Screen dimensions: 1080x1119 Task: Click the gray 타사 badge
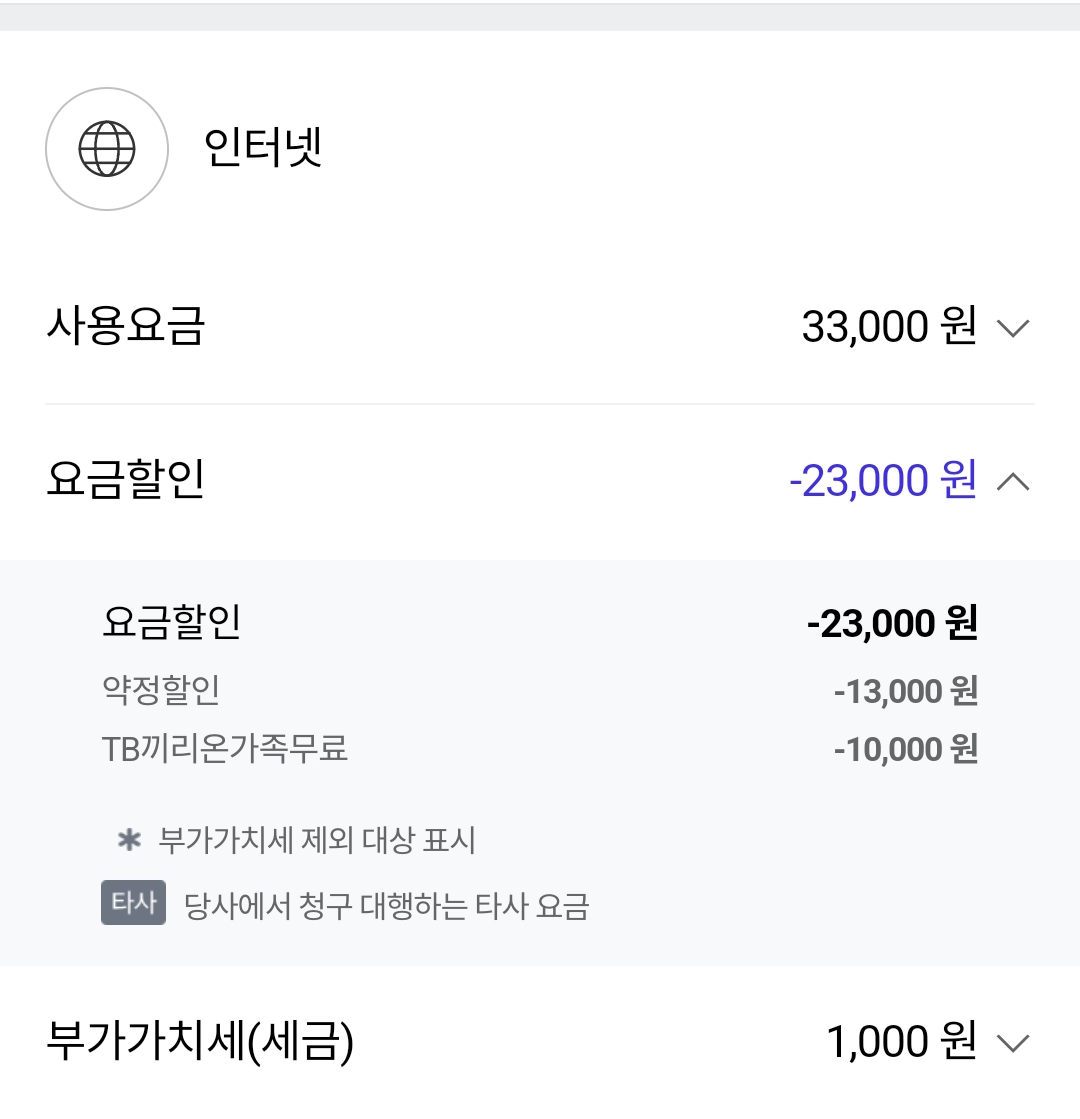point(133,903)
